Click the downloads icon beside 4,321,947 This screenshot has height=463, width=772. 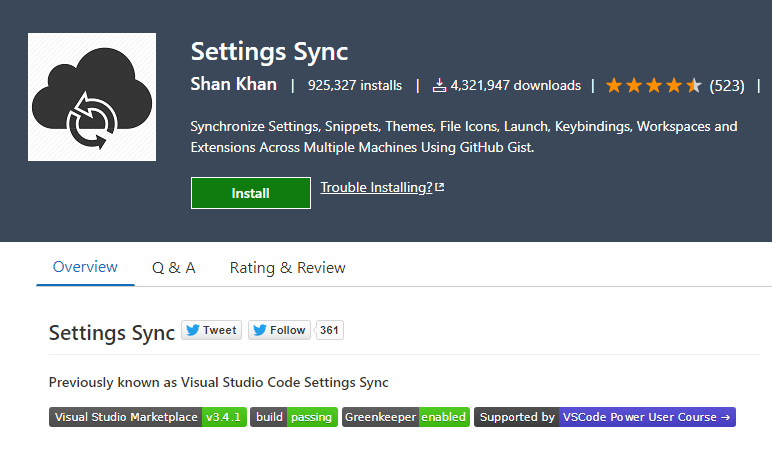click(439, 86)
